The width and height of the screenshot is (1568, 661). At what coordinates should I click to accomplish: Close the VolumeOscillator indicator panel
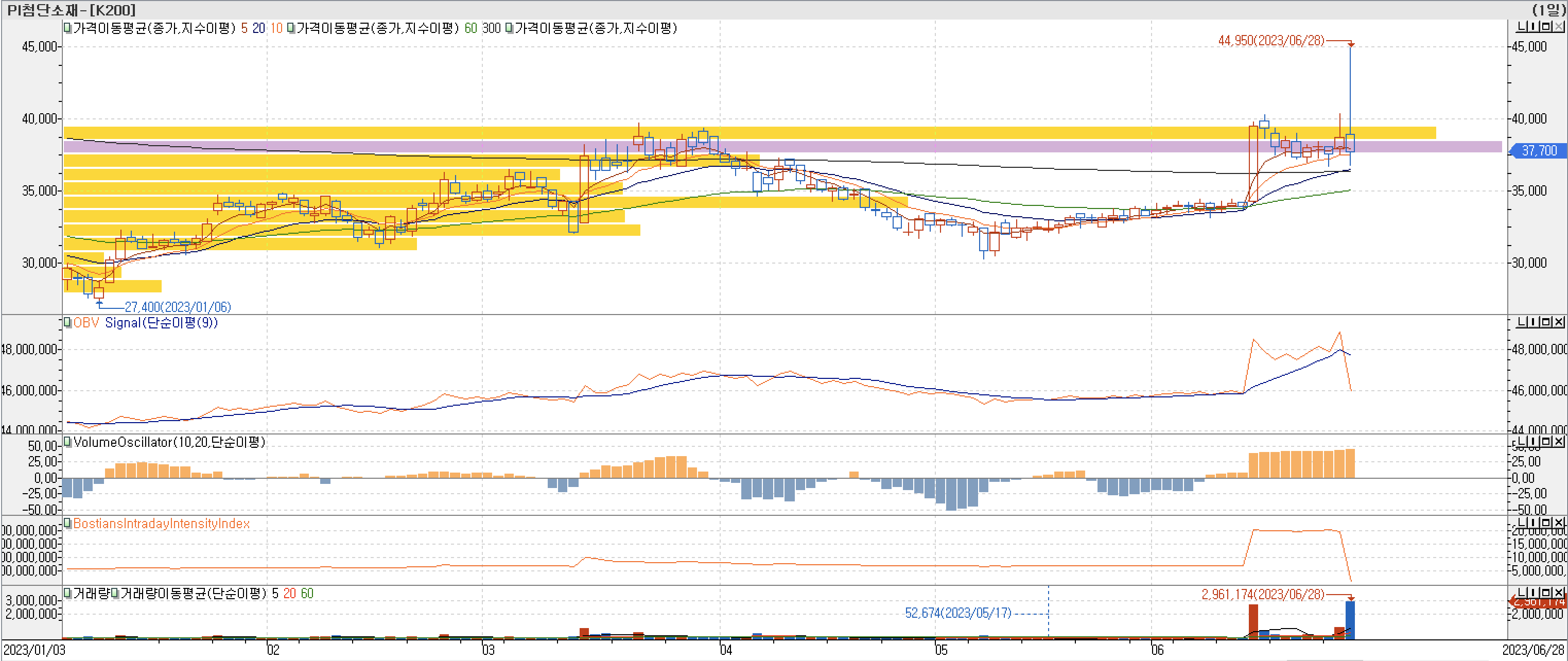(x=1558, y=441)
